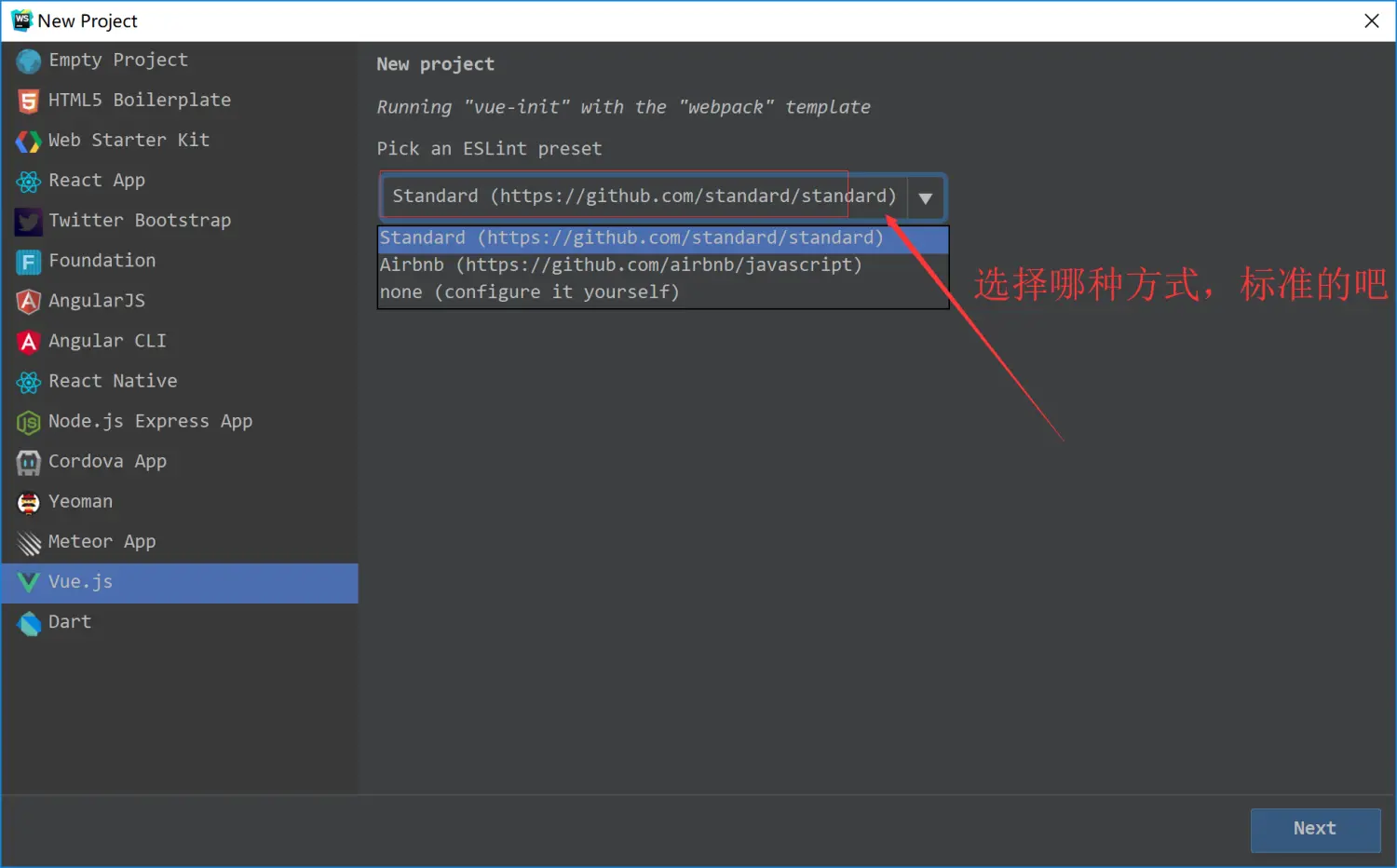Click the AngularJS shield icon
The height and width of the screenshot is (868, 1397).
(x=29, y=301)
